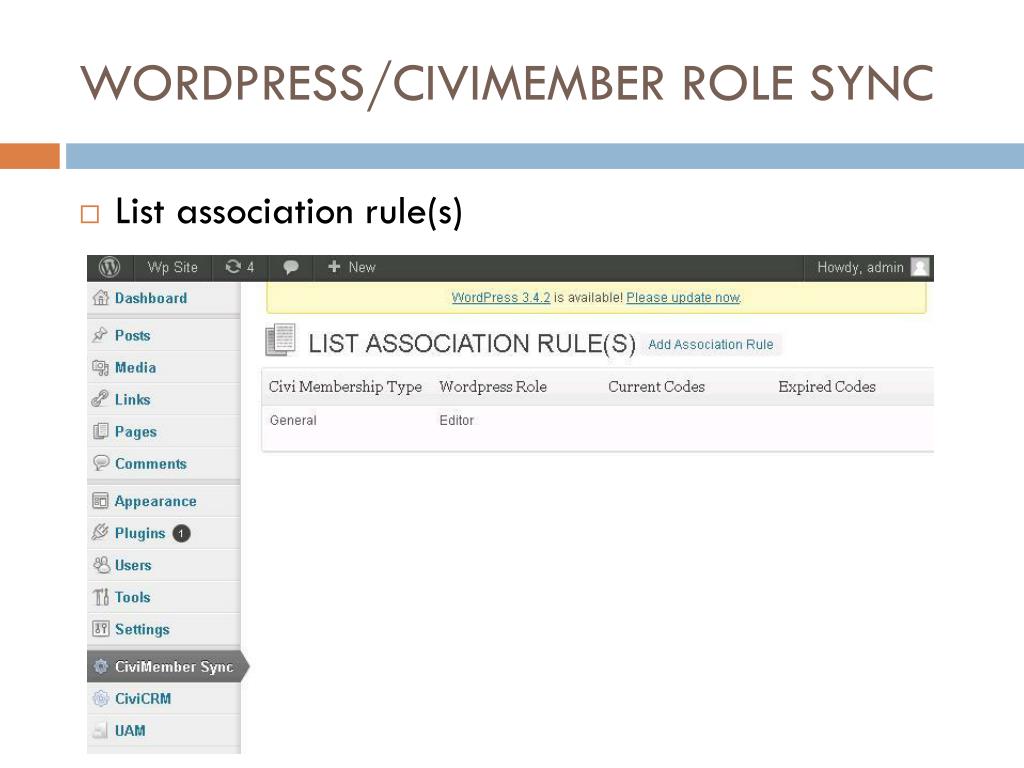The height and width of the screenshot is (768, 1024).
Task: Click the WordPress logo in admin bar
Action: [x=109, y=267]
